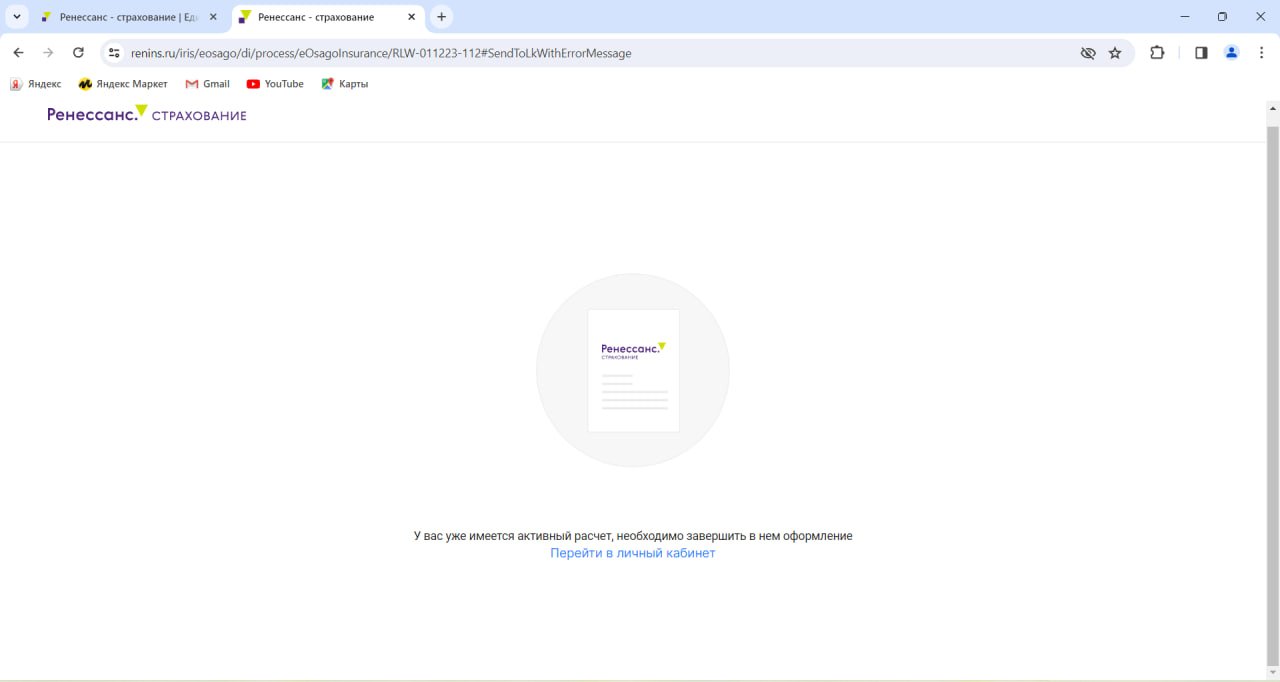
Task: Close the browser window
Action: tap(1259, 17)
